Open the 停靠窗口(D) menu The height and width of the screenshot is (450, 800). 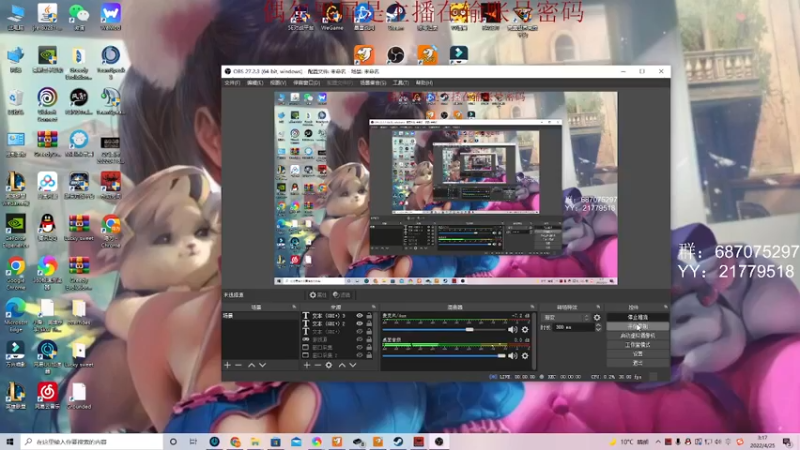click(x=306, y=83)
